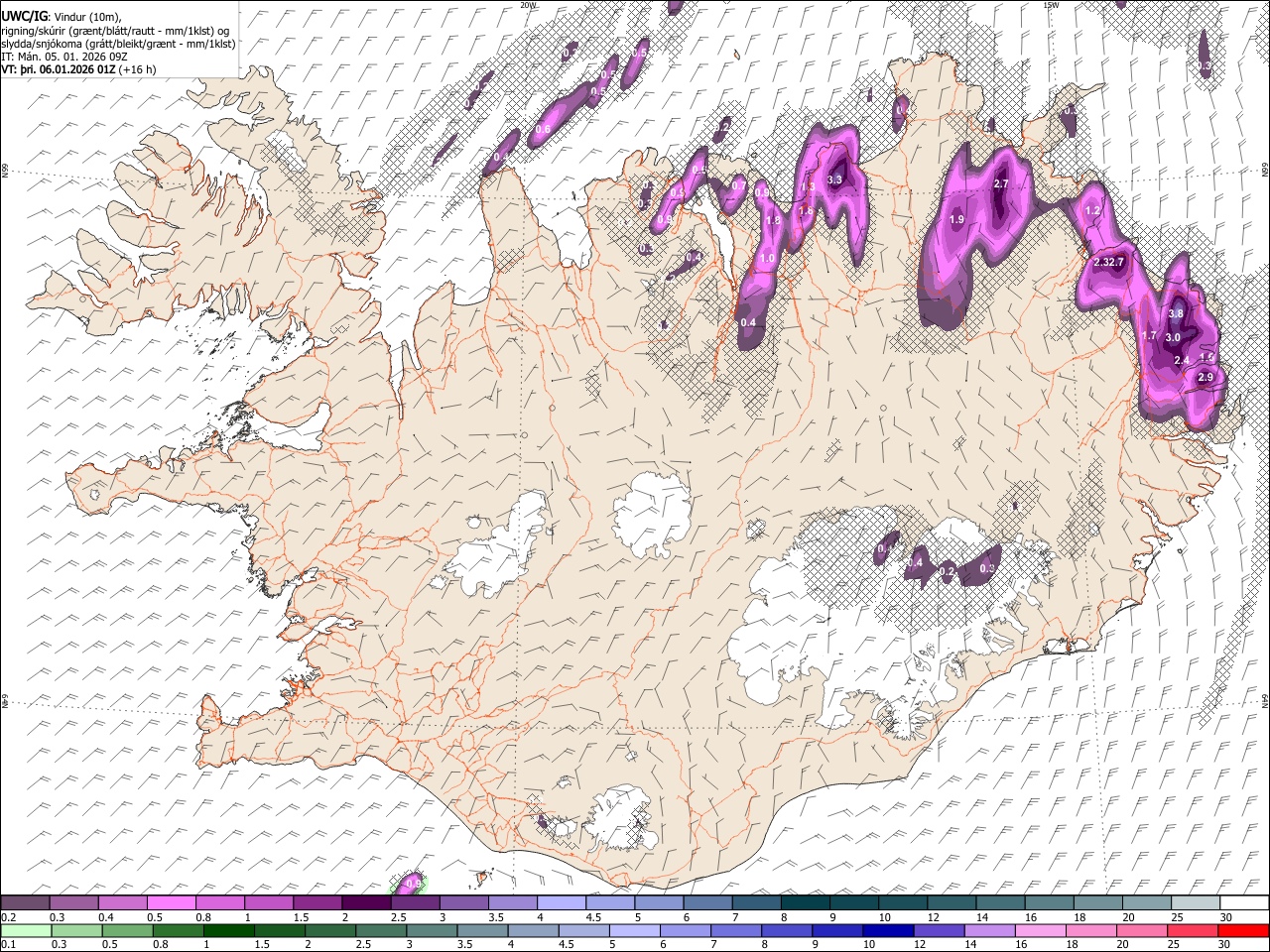This screenshot has width=1270, height=952.
Task: Click the '1.9' precipitation value on the map
Action: click(956, 219)
